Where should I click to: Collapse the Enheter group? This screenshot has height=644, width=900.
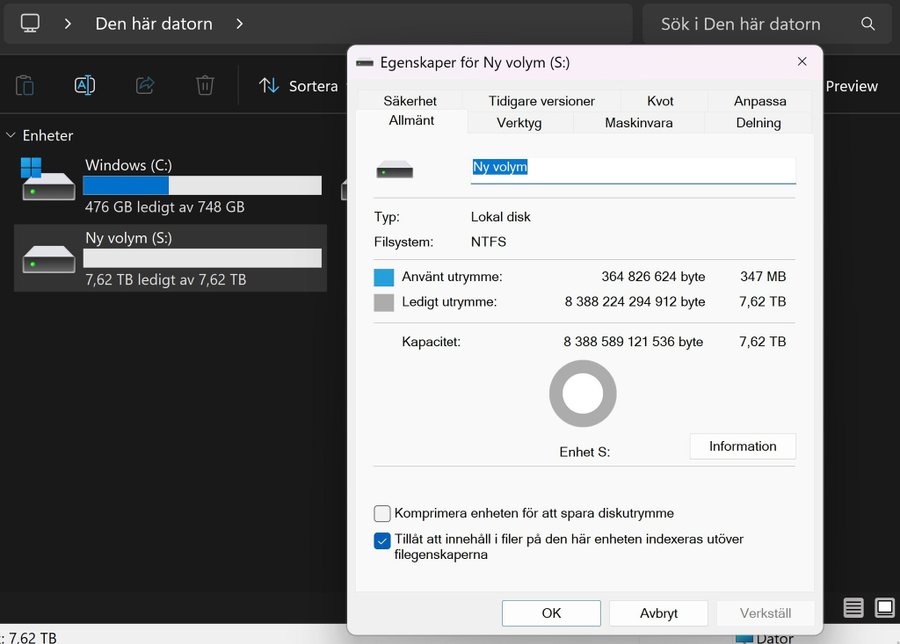tap(10, 135)
